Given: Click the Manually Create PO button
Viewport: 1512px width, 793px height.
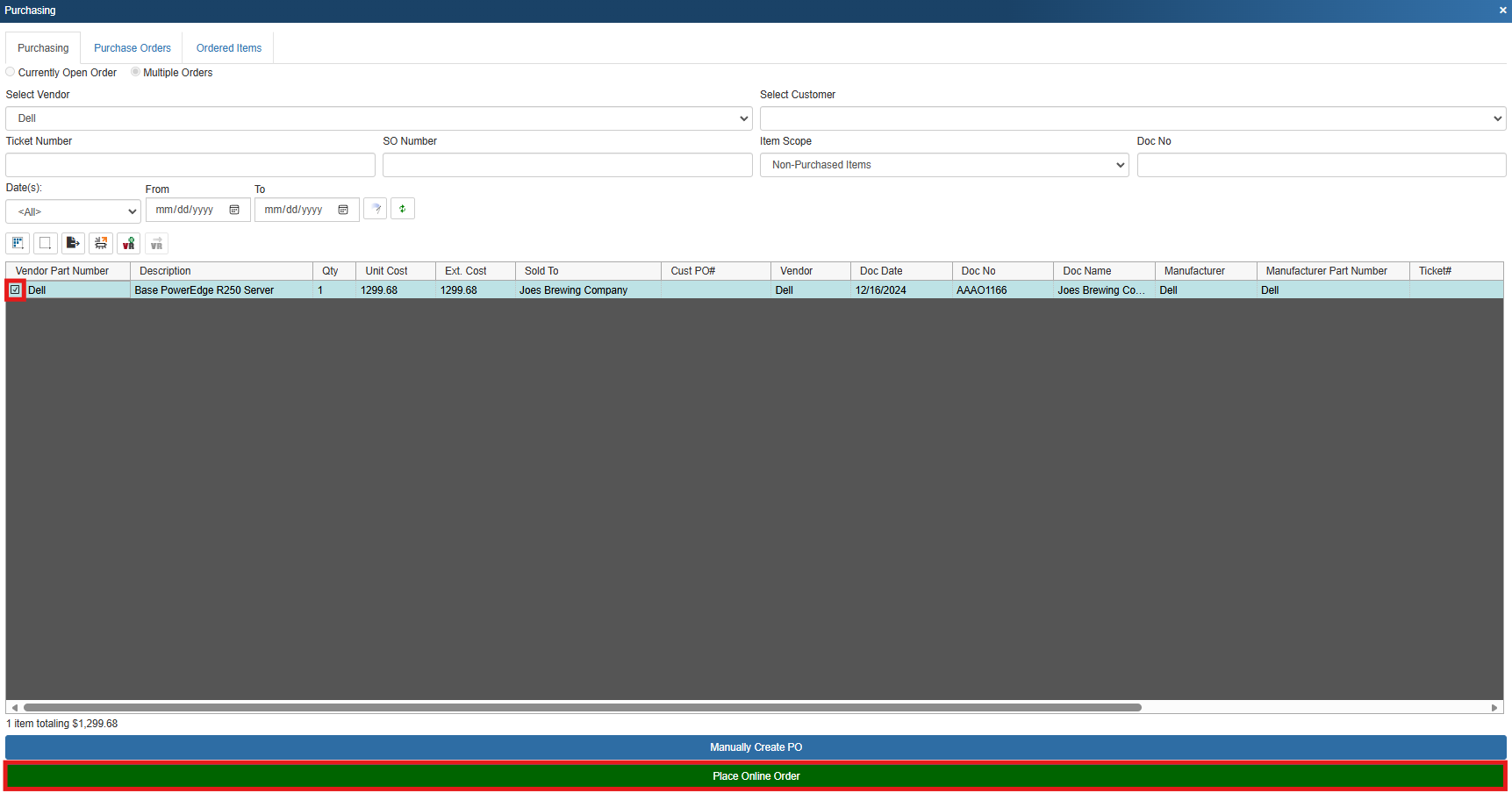Looking at the screenshot, I should [756, 747].
